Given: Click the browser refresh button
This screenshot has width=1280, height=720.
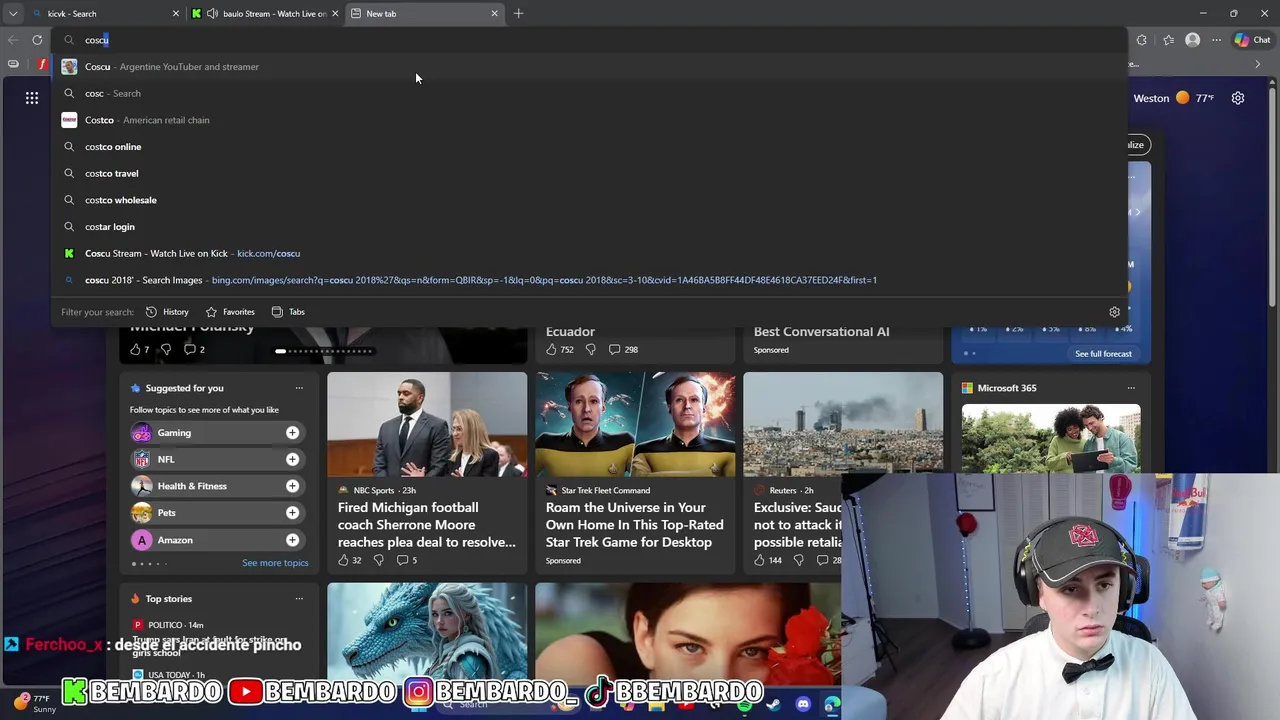Looking at the screenshot, I should pyautogui.click(x=37, y=40).
